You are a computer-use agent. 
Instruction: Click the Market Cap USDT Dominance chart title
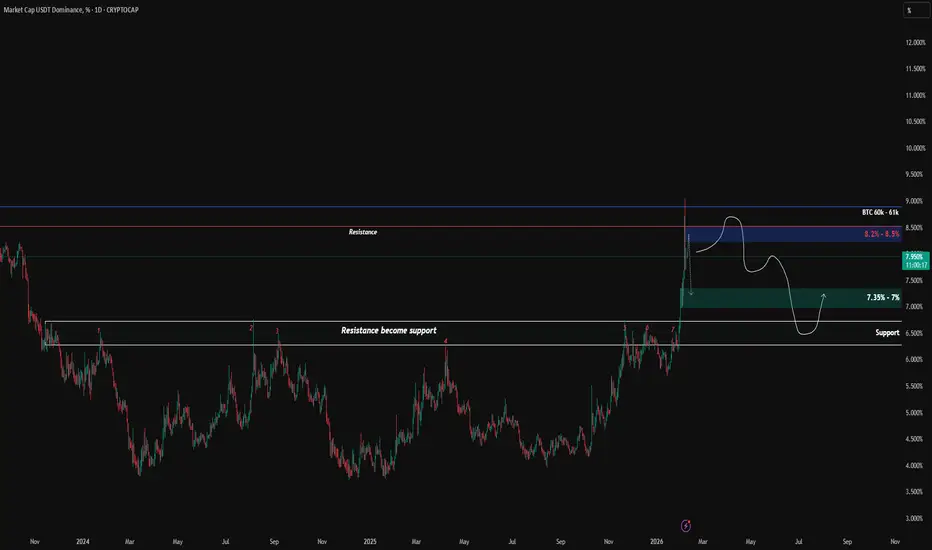click(71, 10)
